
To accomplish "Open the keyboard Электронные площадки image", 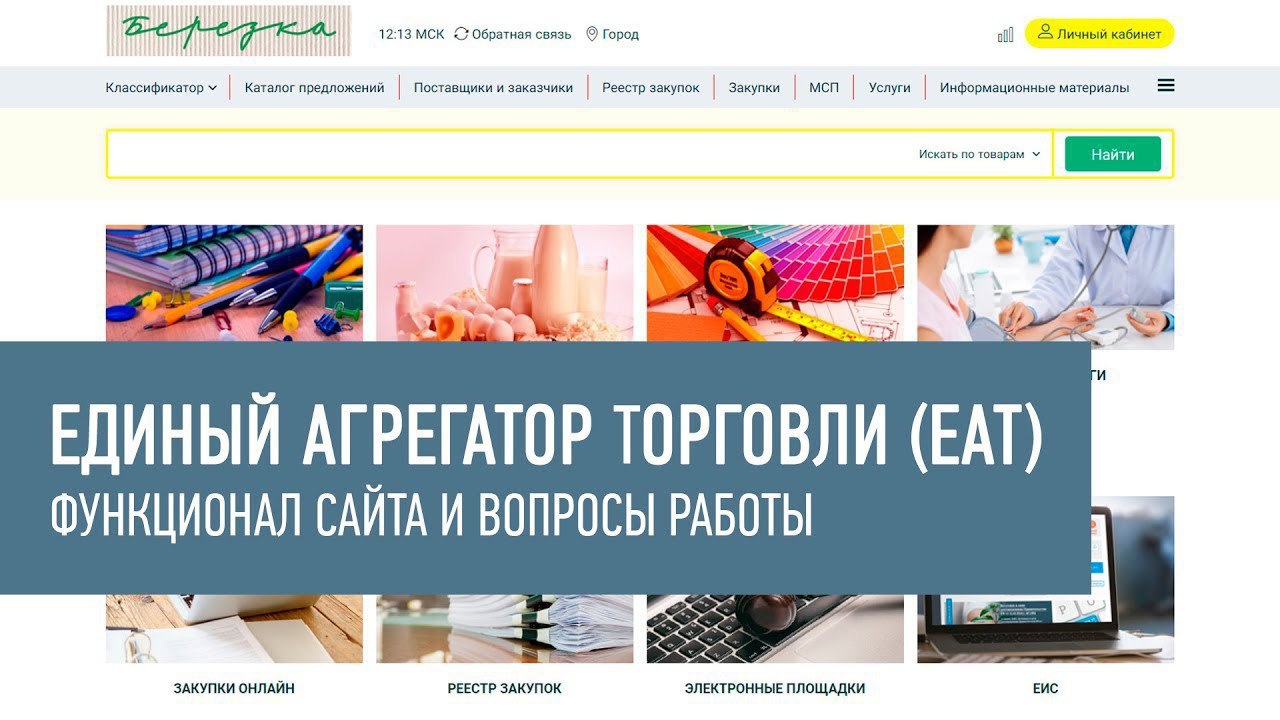I will [775, 628].
